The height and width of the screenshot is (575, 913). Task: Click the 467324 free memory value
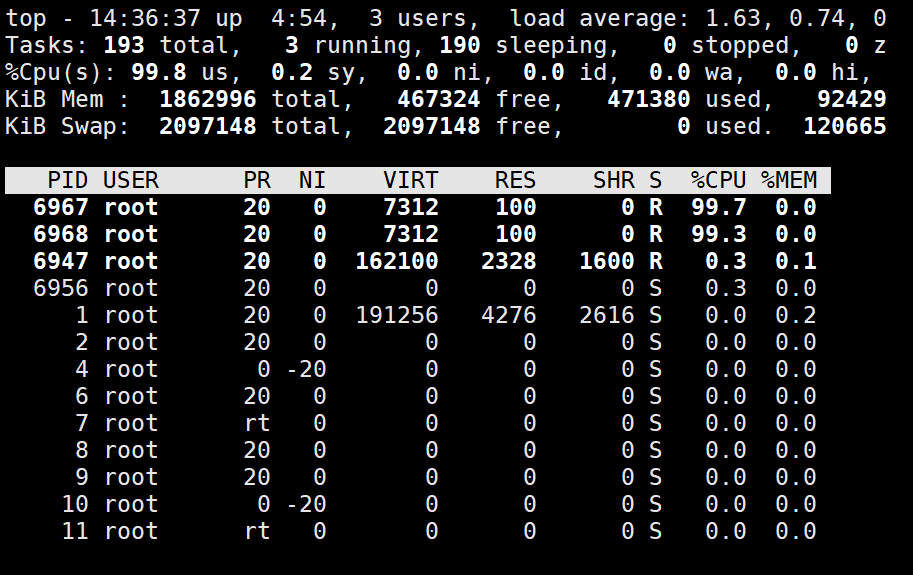[x=438, y=100]
